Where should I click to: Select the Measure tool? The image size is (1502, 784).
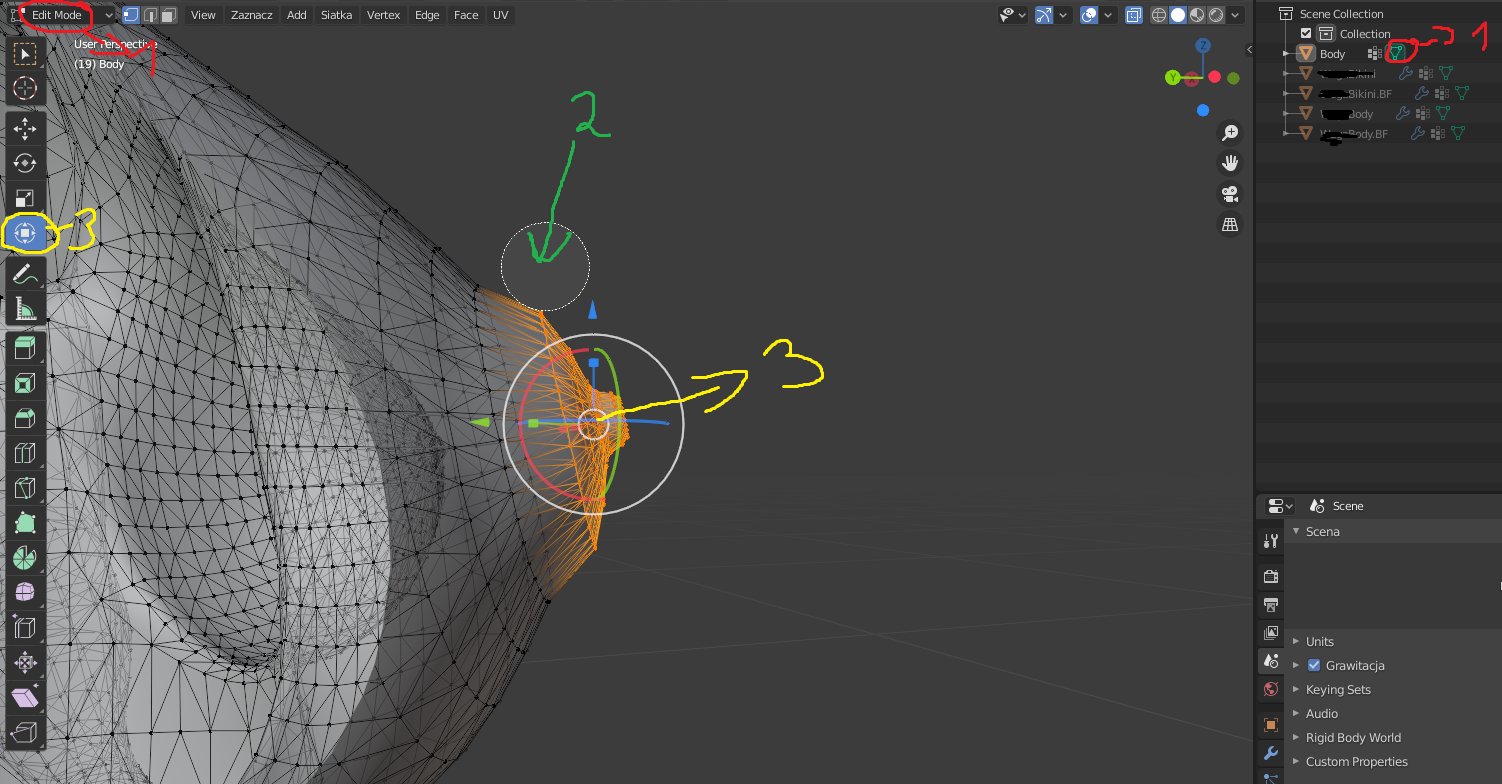[24, 308]
